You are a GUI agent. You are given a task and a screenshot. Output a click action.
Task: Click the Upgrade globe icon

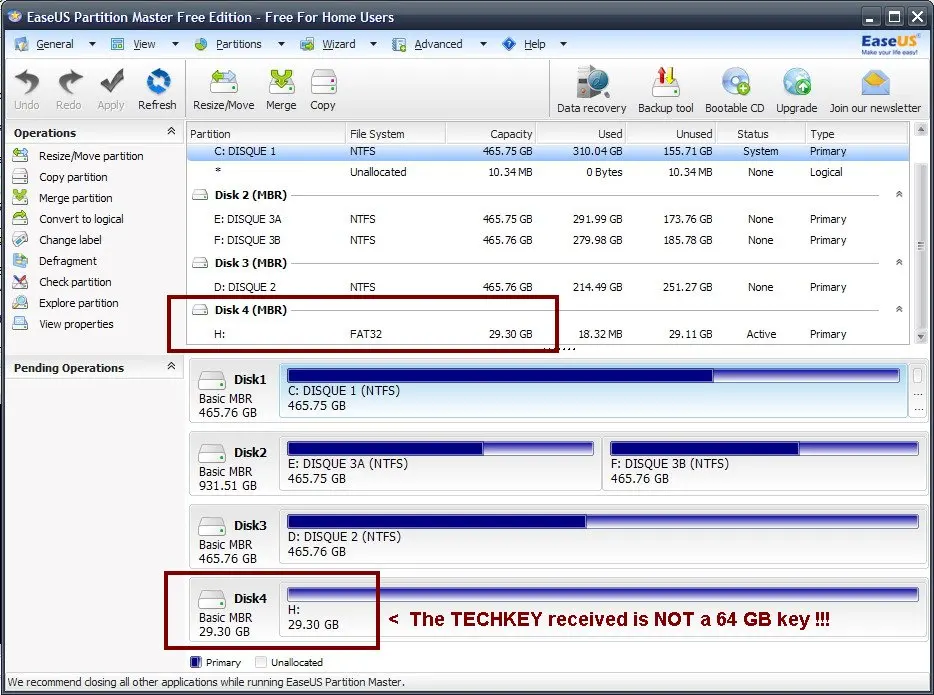(797, 82)
